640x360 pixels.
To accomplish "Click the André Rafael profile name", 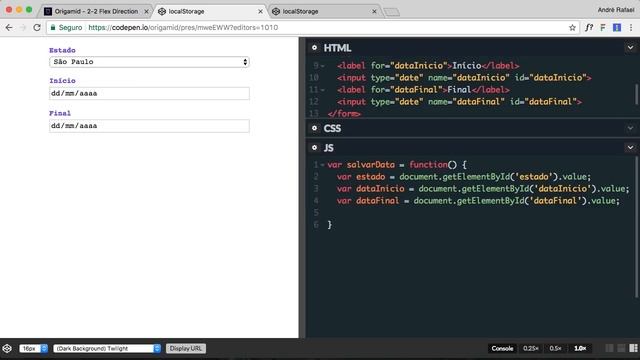I will point(616,10).
